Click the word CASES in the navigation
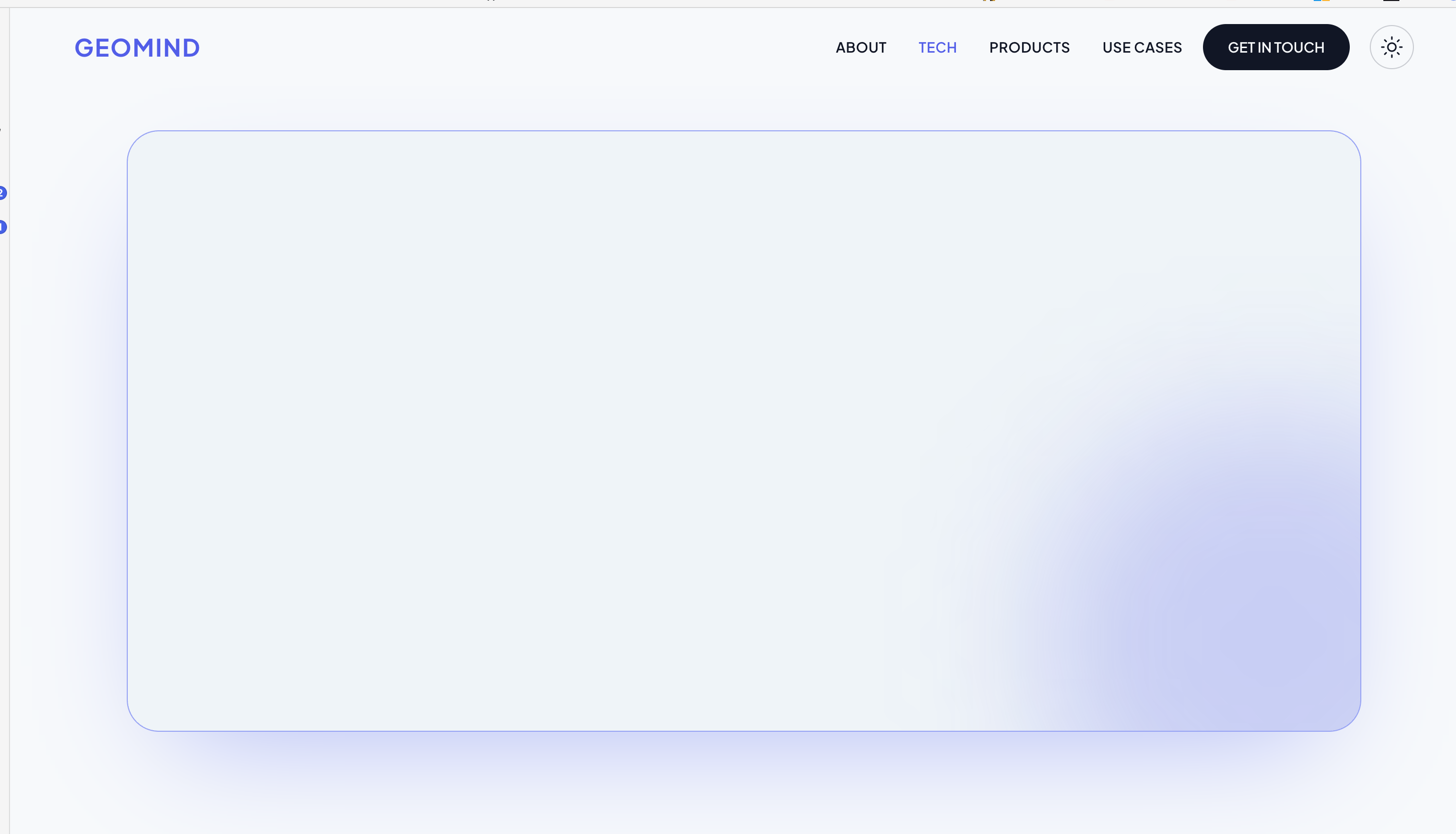The image size is (1456, 834). point(1158,48)
